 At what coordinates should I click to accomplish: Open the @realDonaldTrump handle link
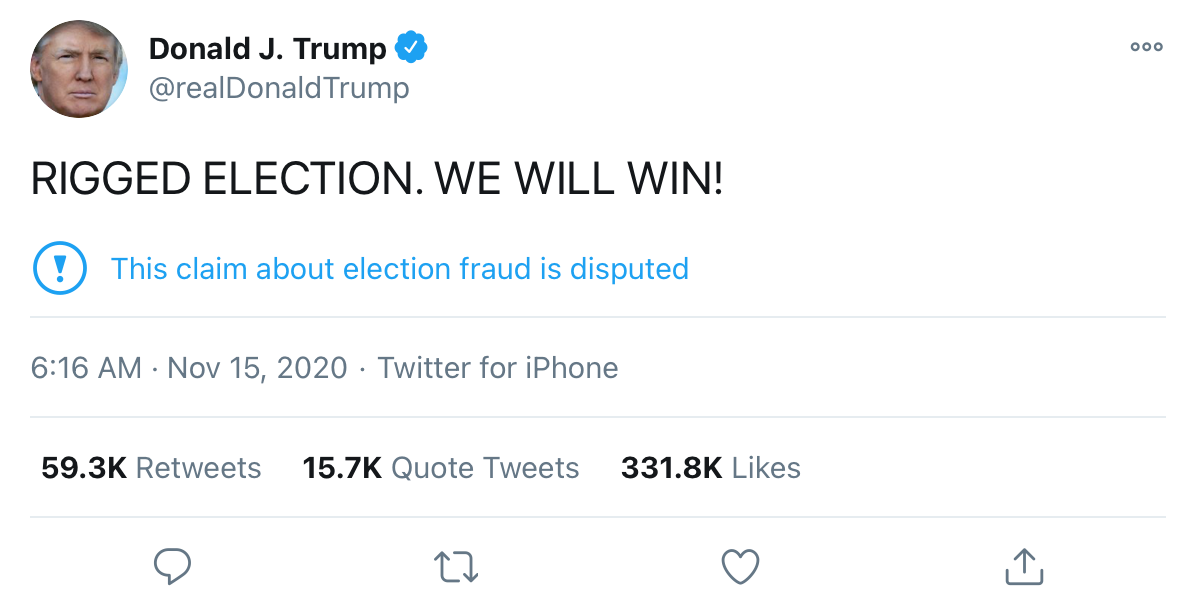pos(279,88)
